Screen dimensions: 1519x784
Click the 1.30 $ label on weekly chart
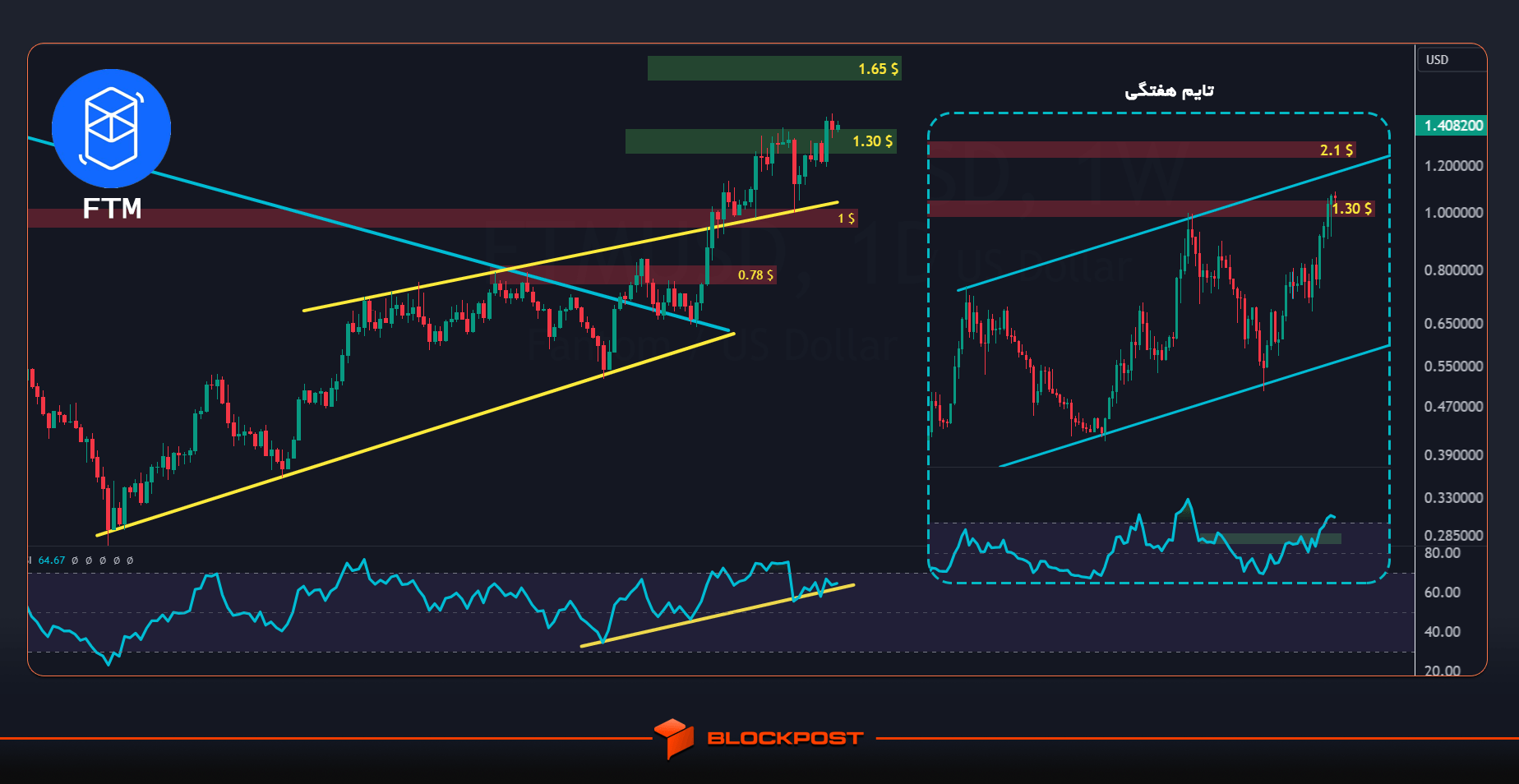1352,209
